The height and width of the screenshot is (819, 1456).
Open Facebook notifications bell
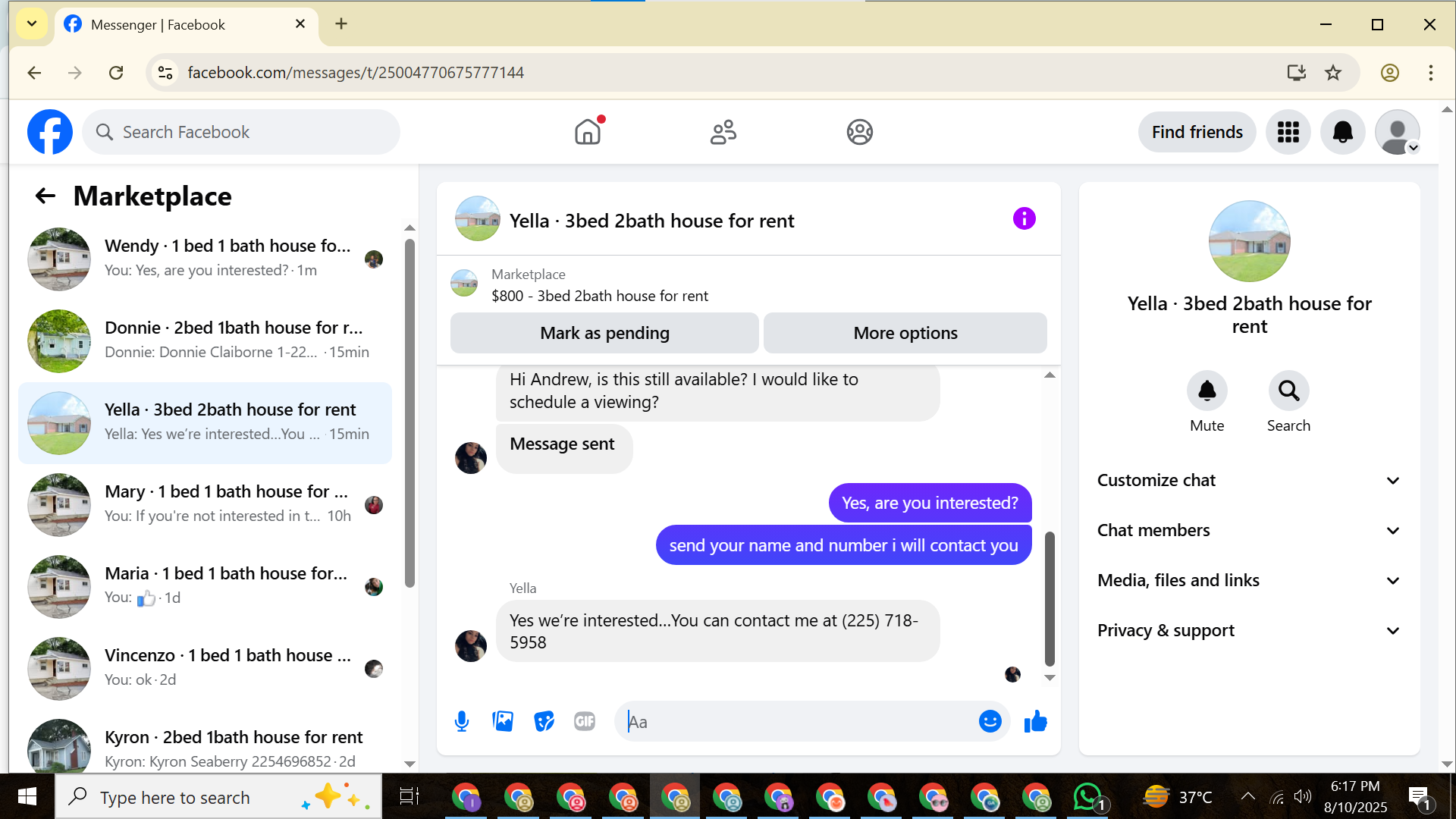[1342, 132]
